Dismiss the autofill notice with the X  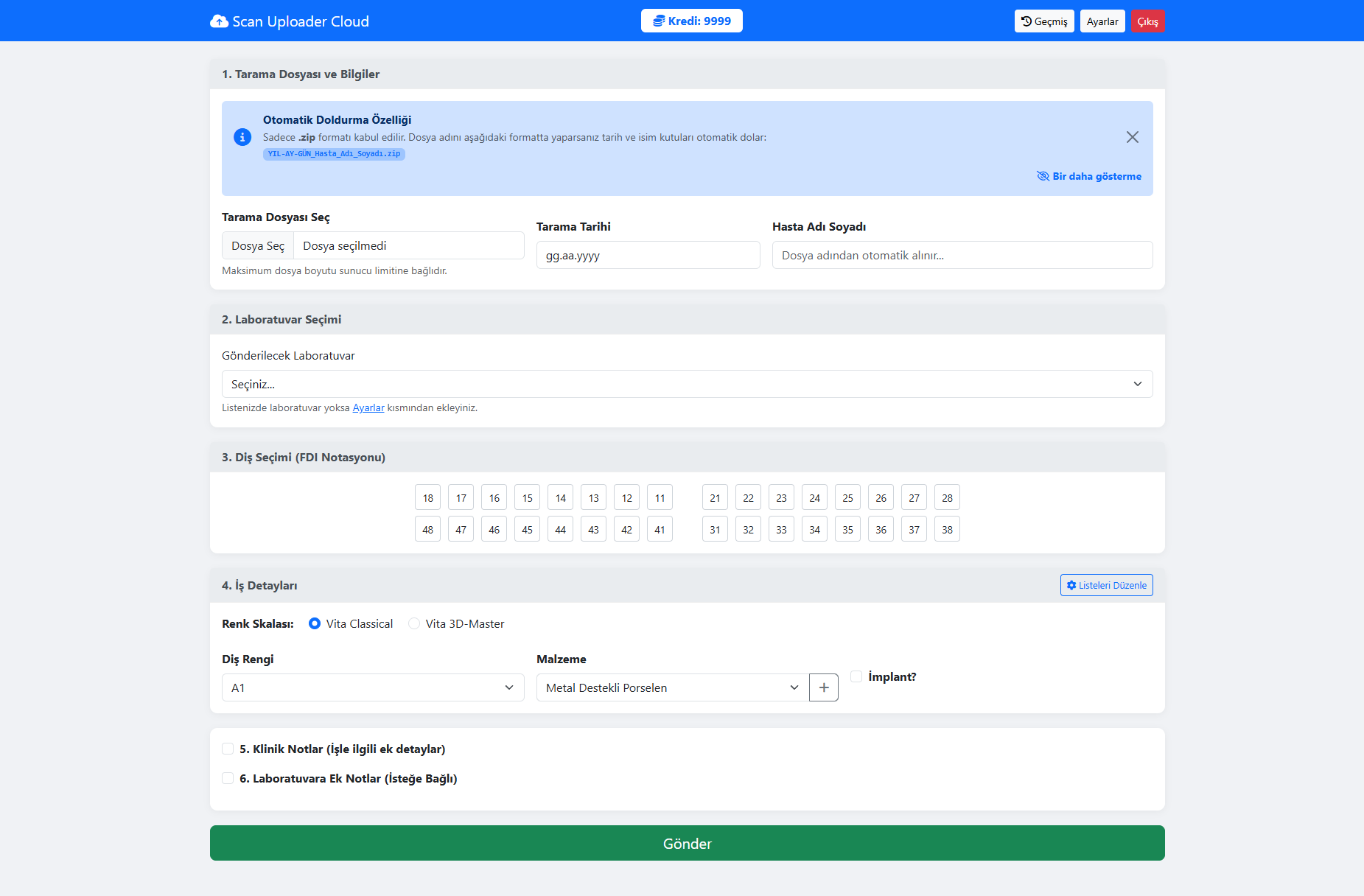coord(1133,136)
